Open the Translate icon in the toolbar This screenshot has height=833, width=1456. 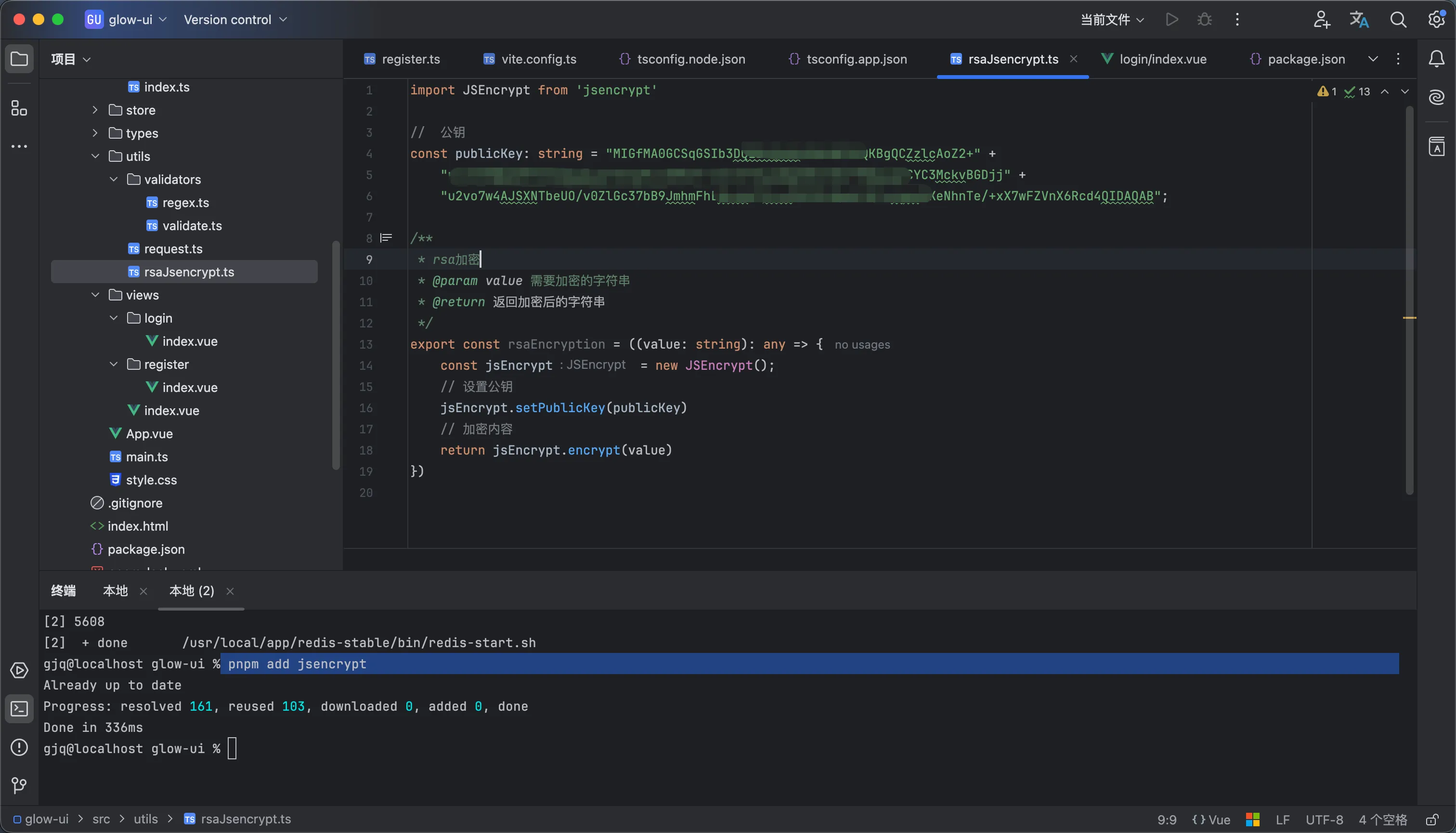pos(1359,19)
